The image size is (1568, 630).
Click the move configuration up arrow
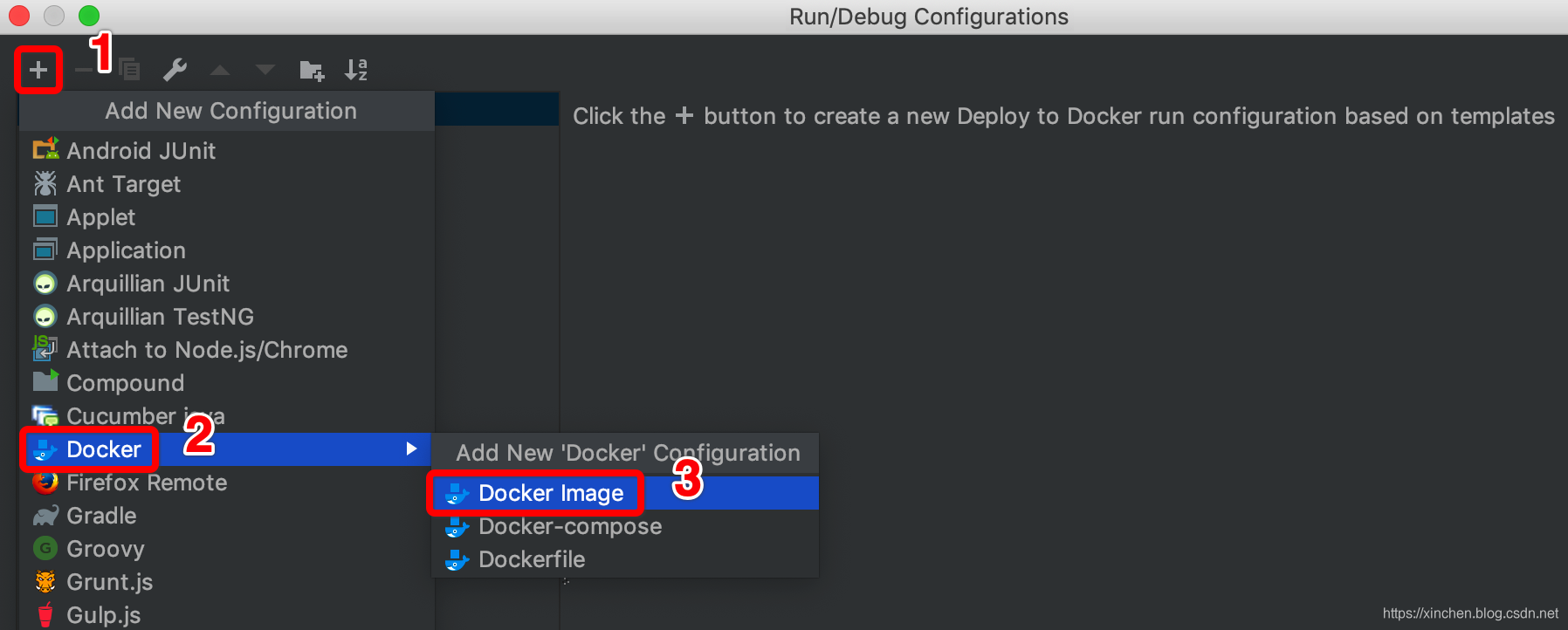tap(220, 70)
